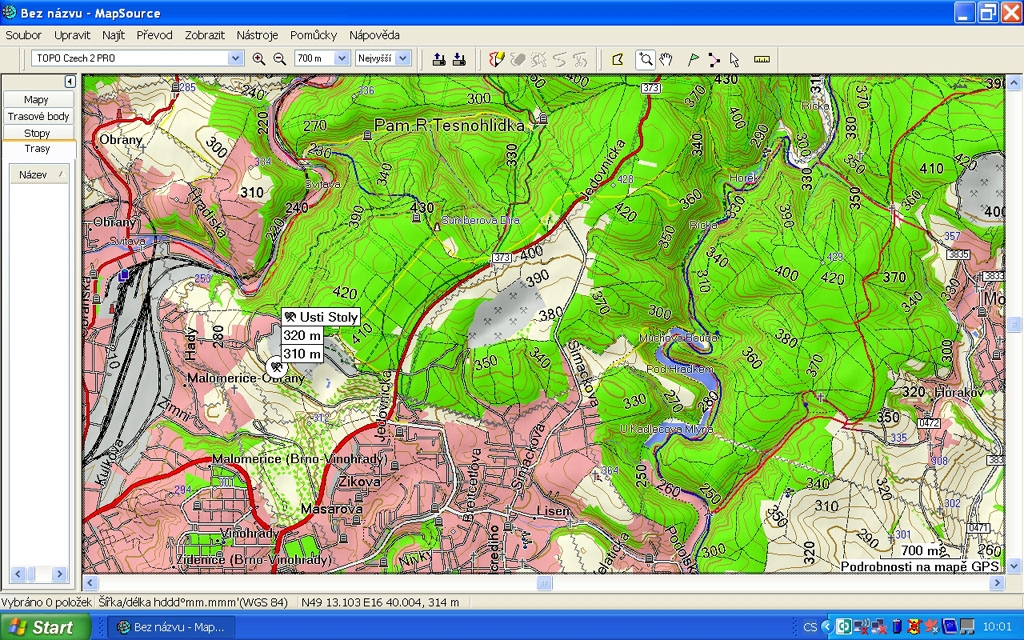Click the 310 m contour tooltip label

pos(302,354)
